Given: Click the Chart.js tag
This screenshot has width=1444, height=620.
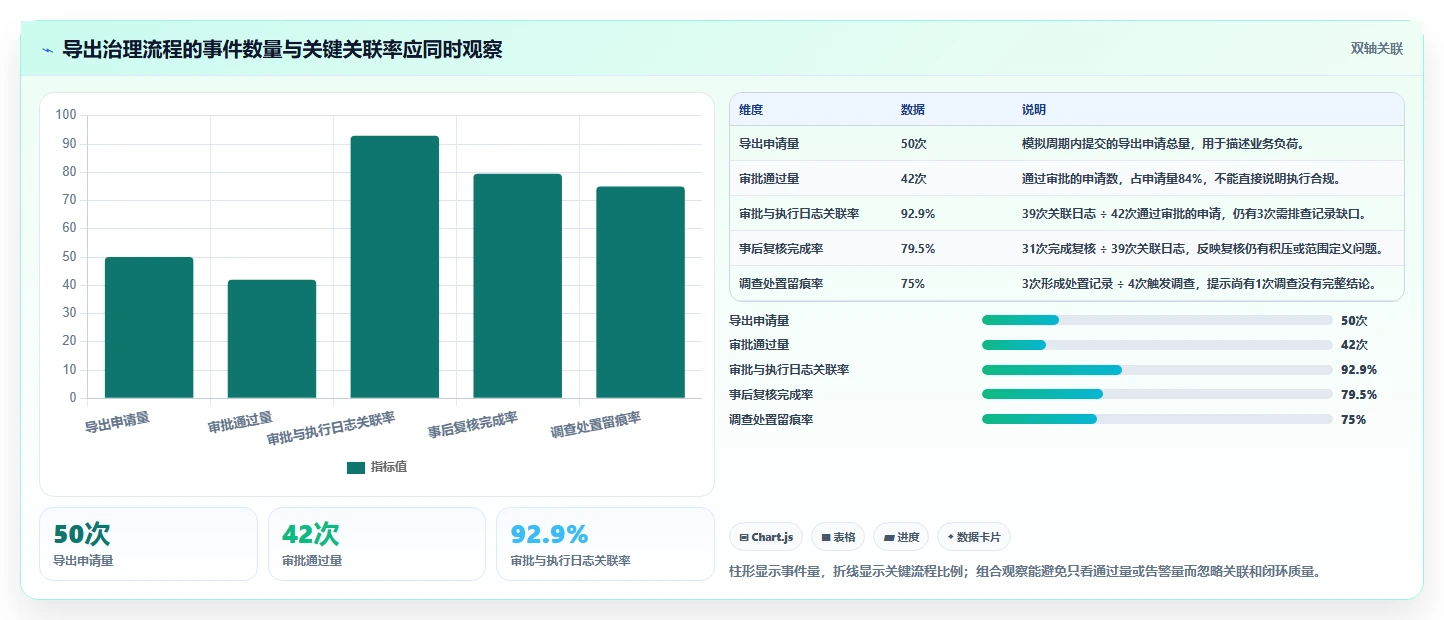Looking at the screenshot, I should (x=766, y=537).
